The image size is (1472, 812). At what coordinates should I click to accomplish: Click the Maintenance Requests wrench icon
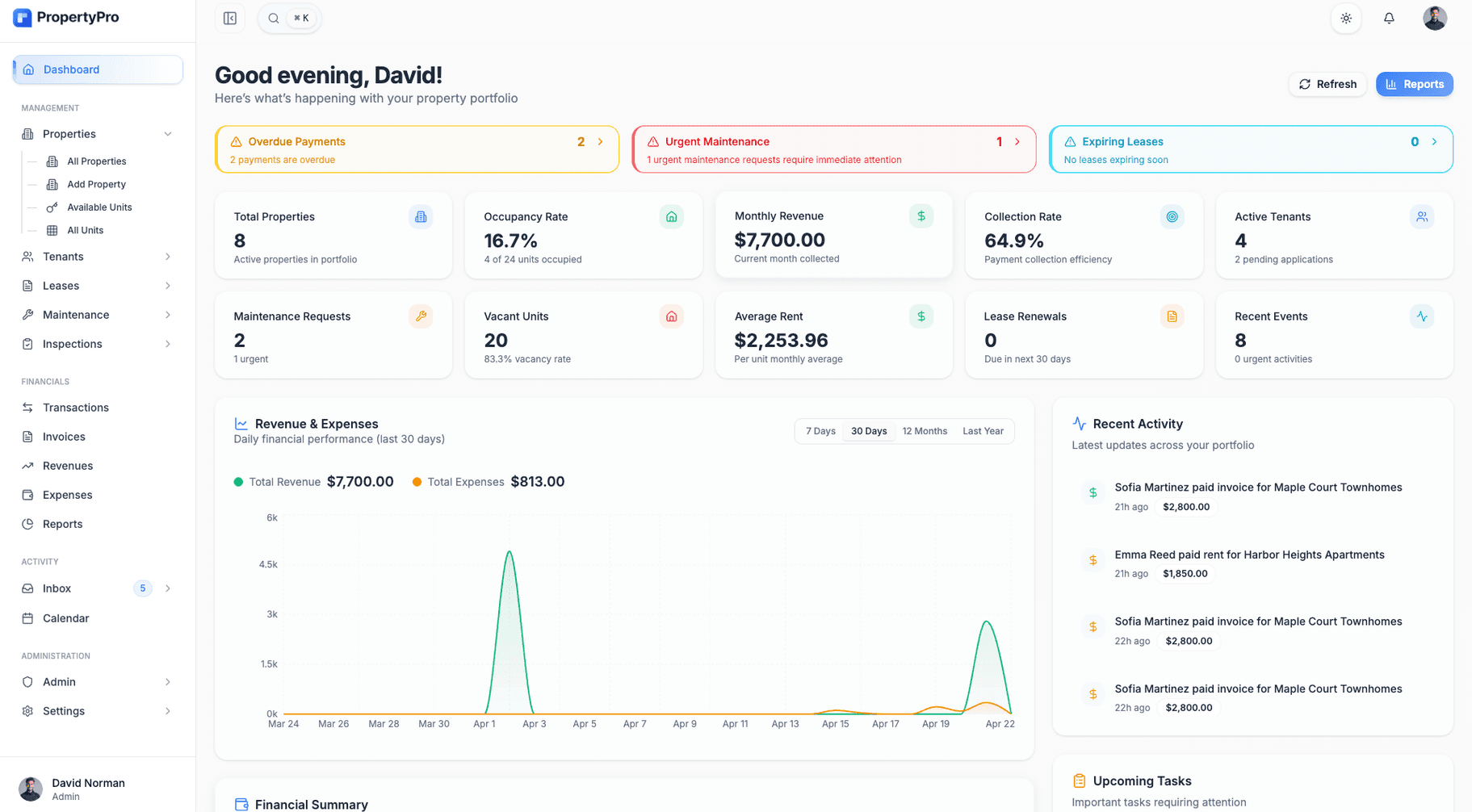click(x=421, y=316)
